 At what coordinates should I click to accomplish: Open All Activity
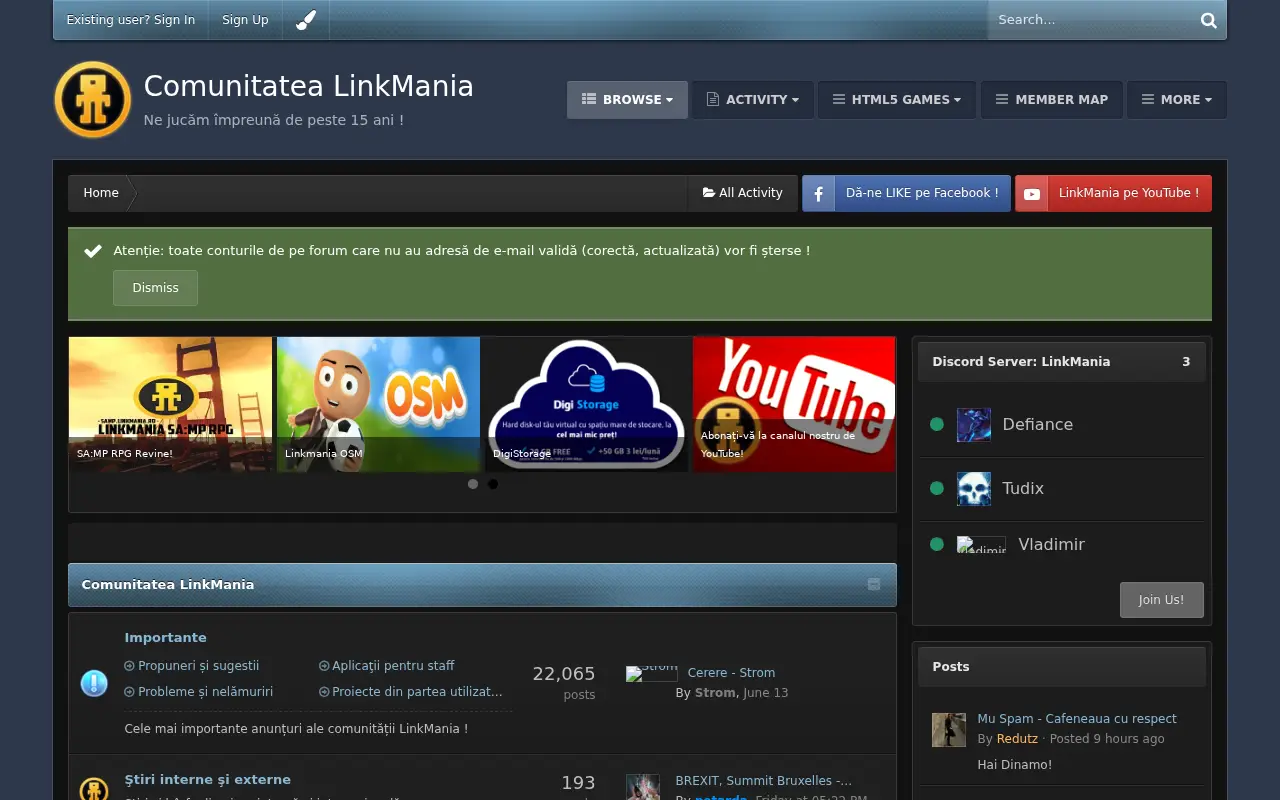click(742, 193)
